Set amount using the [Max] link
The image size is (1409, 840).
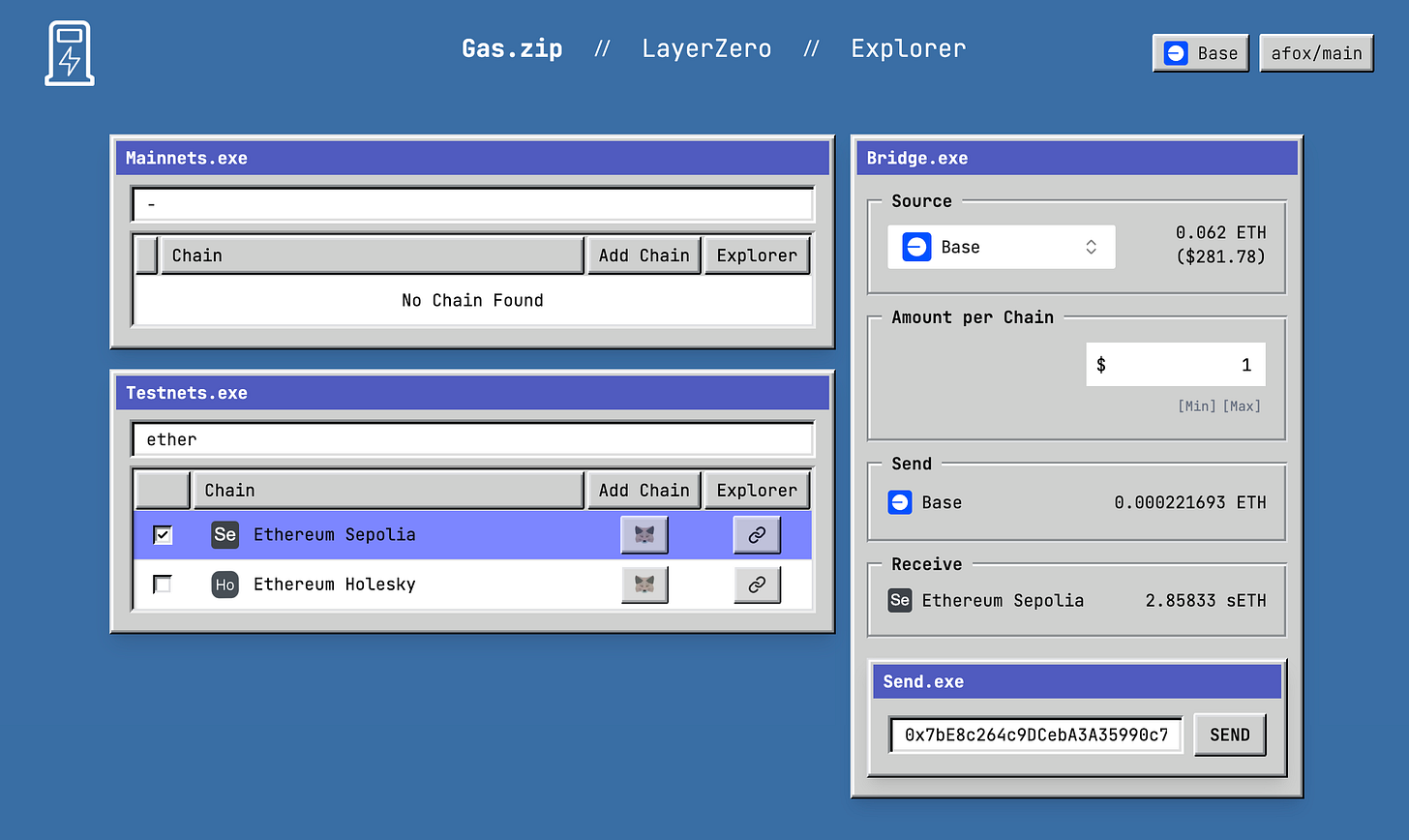(x=1242, y=406)
